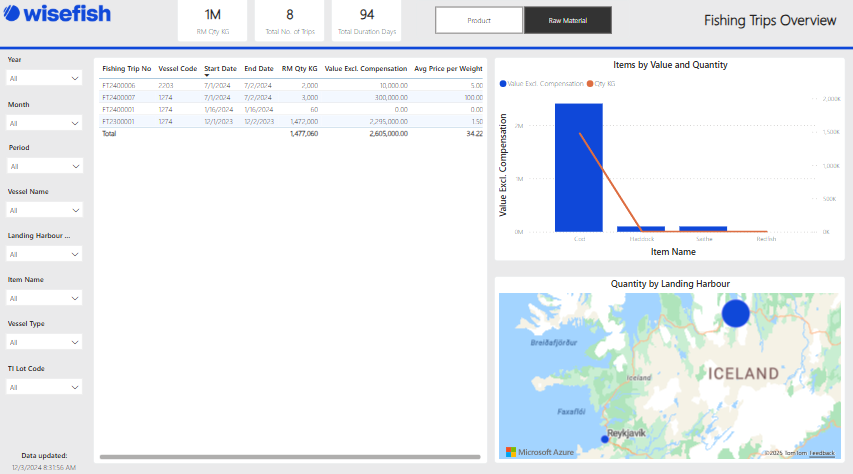853x474 pixels.
Task: Click the Value Excl. Compensation legend marker
Action: (502, 84)
